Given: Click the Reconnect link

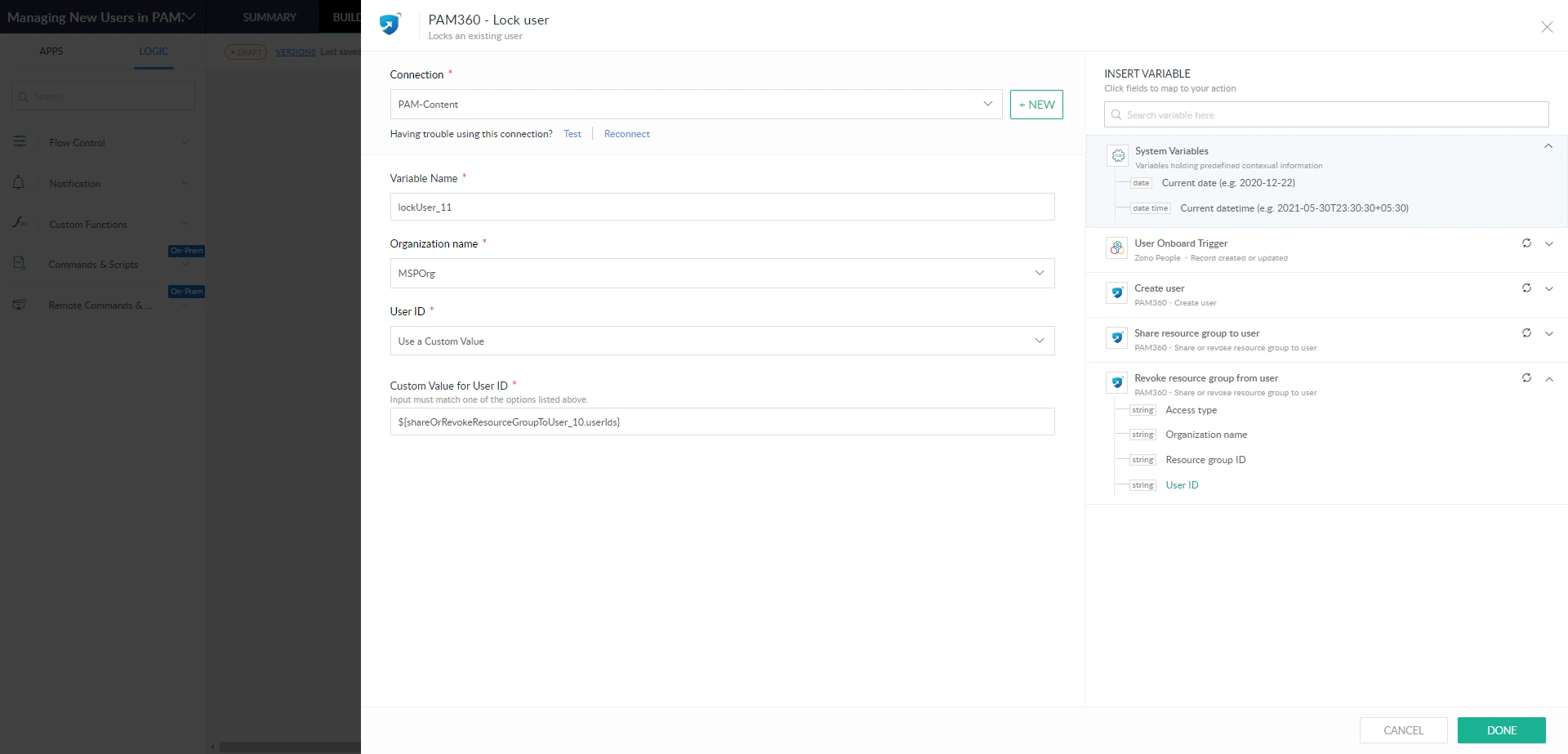Looking at the screenshot, I should tap(626, 134).
